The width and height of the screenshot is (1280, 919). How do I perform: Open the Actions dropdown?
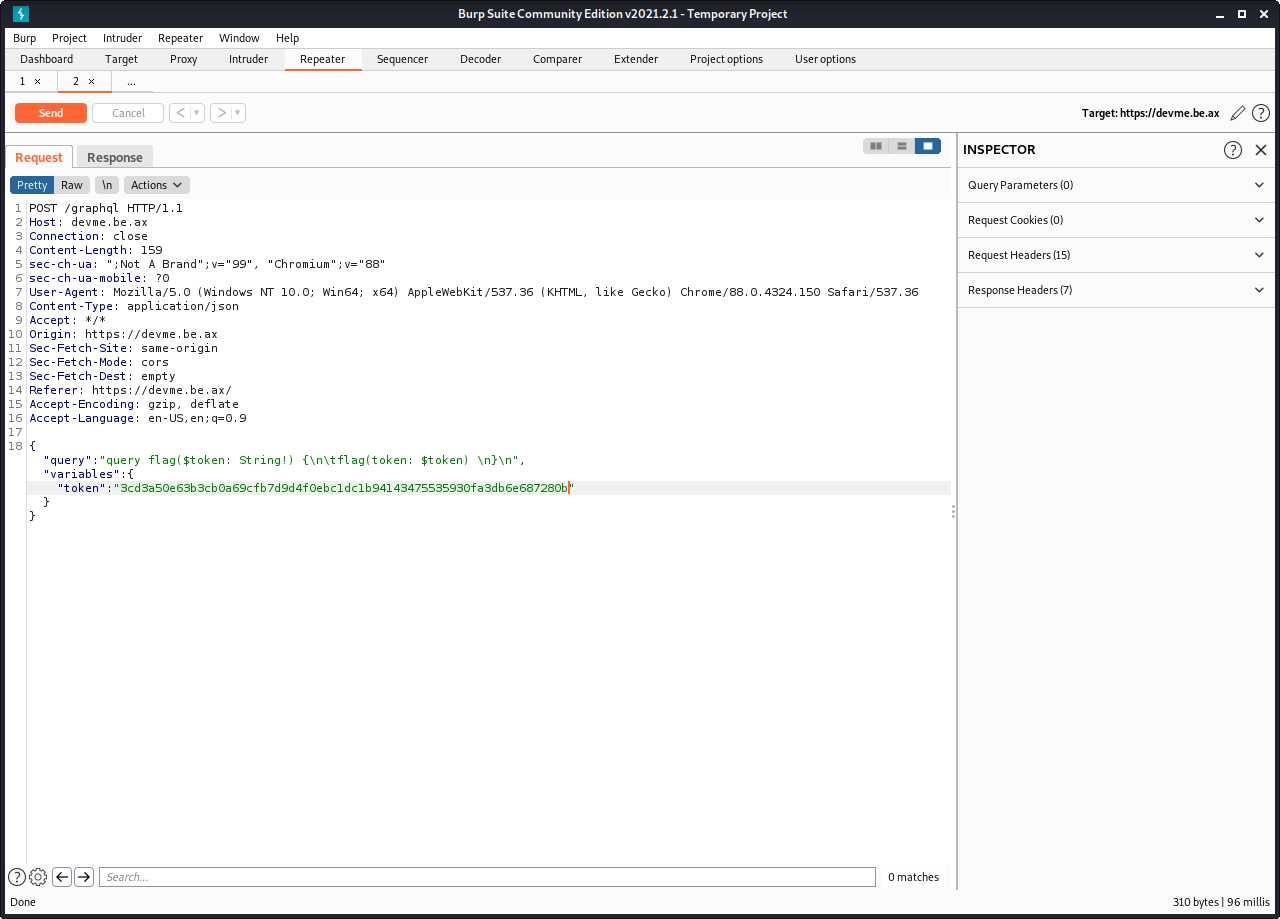coord(157,185)
